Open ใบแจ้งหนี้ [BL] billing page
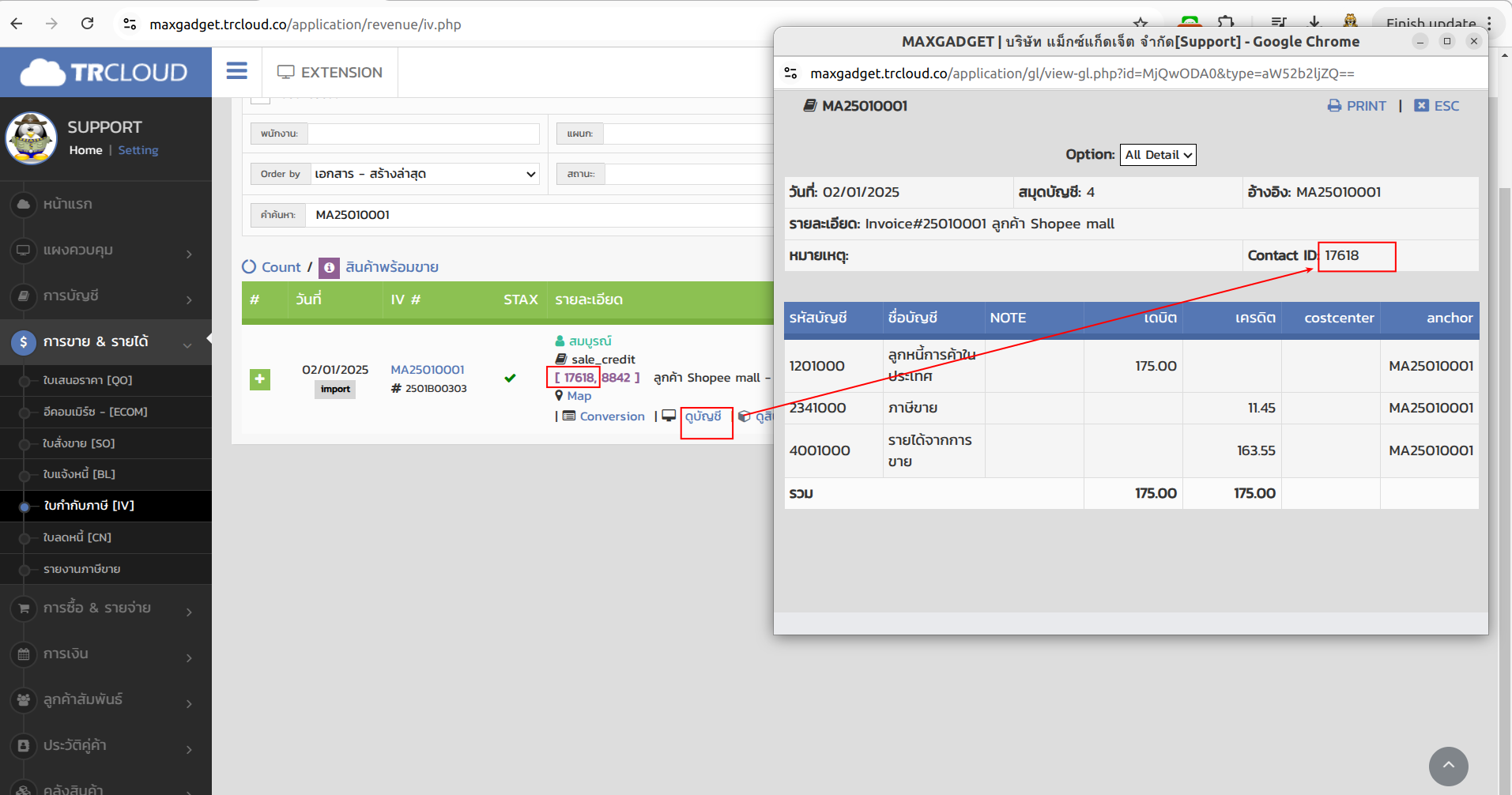1512x795 pixels. pos(79,474)
